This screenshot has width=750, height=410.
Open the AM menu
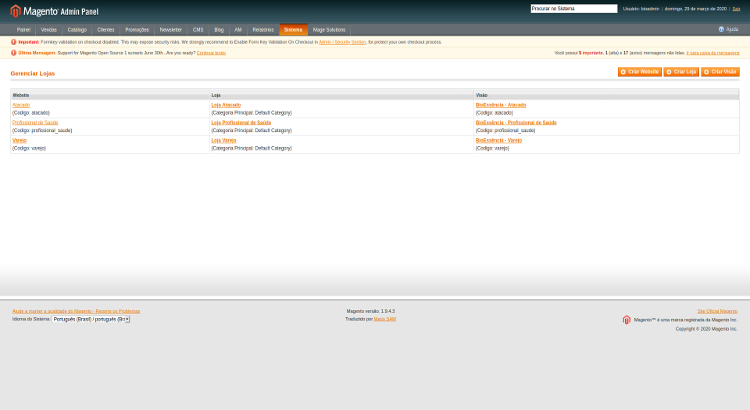pos(238,30)
